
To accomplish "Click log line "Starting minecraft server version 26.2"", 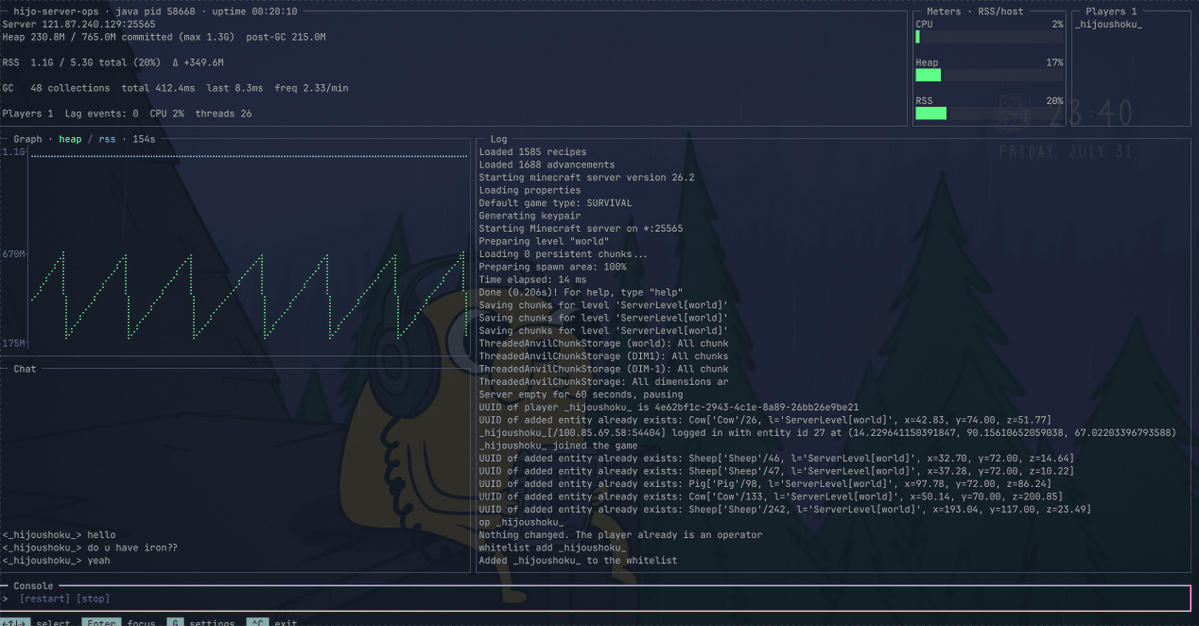I will pos(587,177).
